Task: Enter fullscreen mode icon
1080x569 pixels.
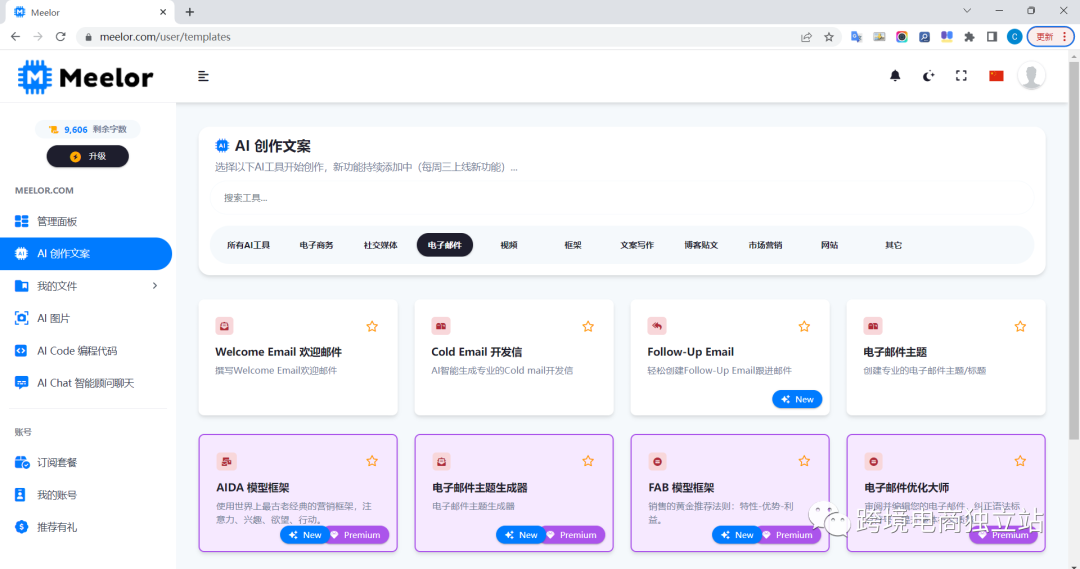Action: point(961,76)
